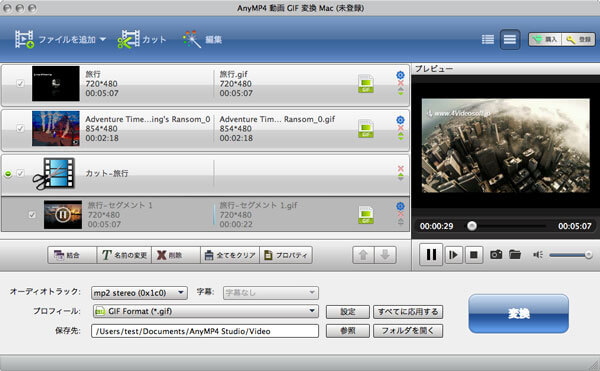
Task: Select the Adventure Time video thumbnail
Action: pyautogui.click(x=56, y=128)
